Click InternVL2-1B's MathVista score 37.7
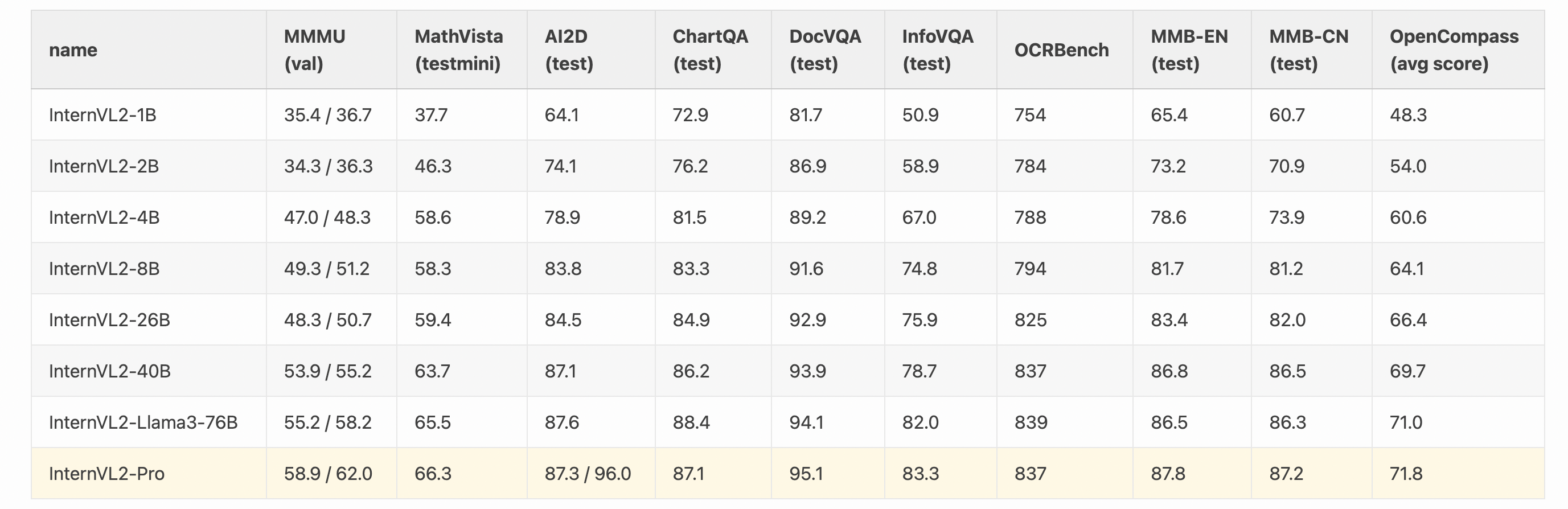This screenshot has width=1568, height=509. click(431, 115)
